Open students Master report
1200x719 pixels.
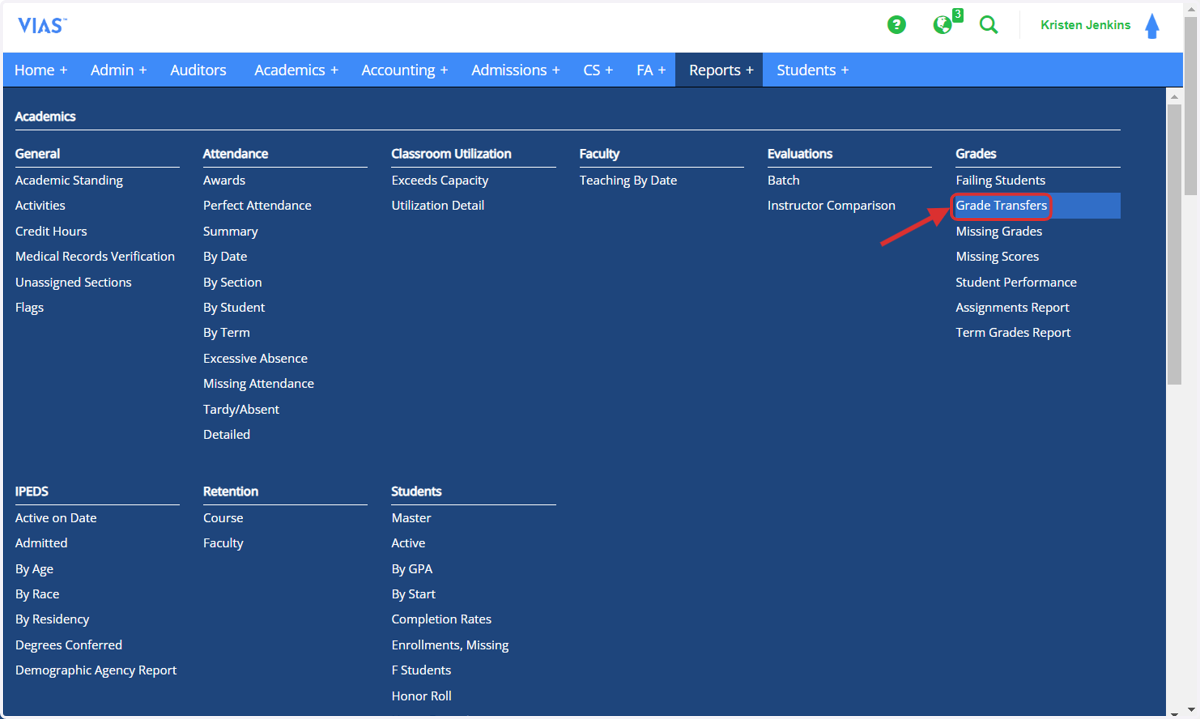pyautogui.click(x=411, y=518)
